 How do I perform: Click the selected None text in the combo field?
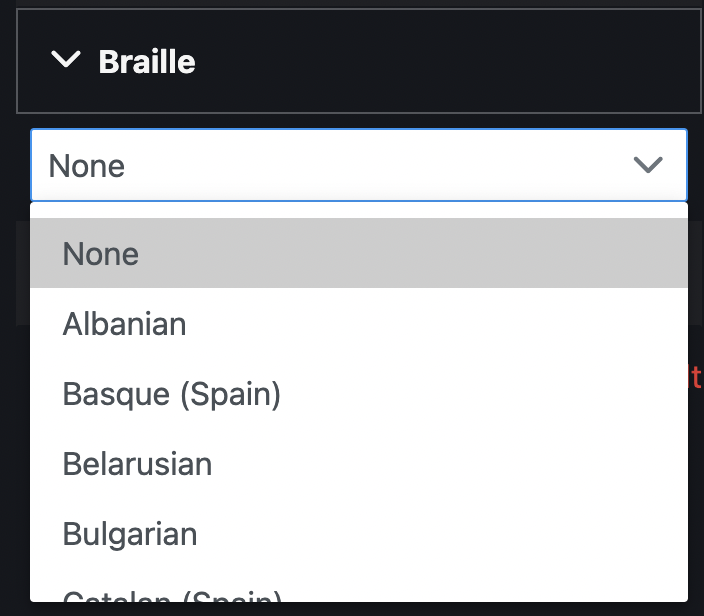(x=87, y=166)
